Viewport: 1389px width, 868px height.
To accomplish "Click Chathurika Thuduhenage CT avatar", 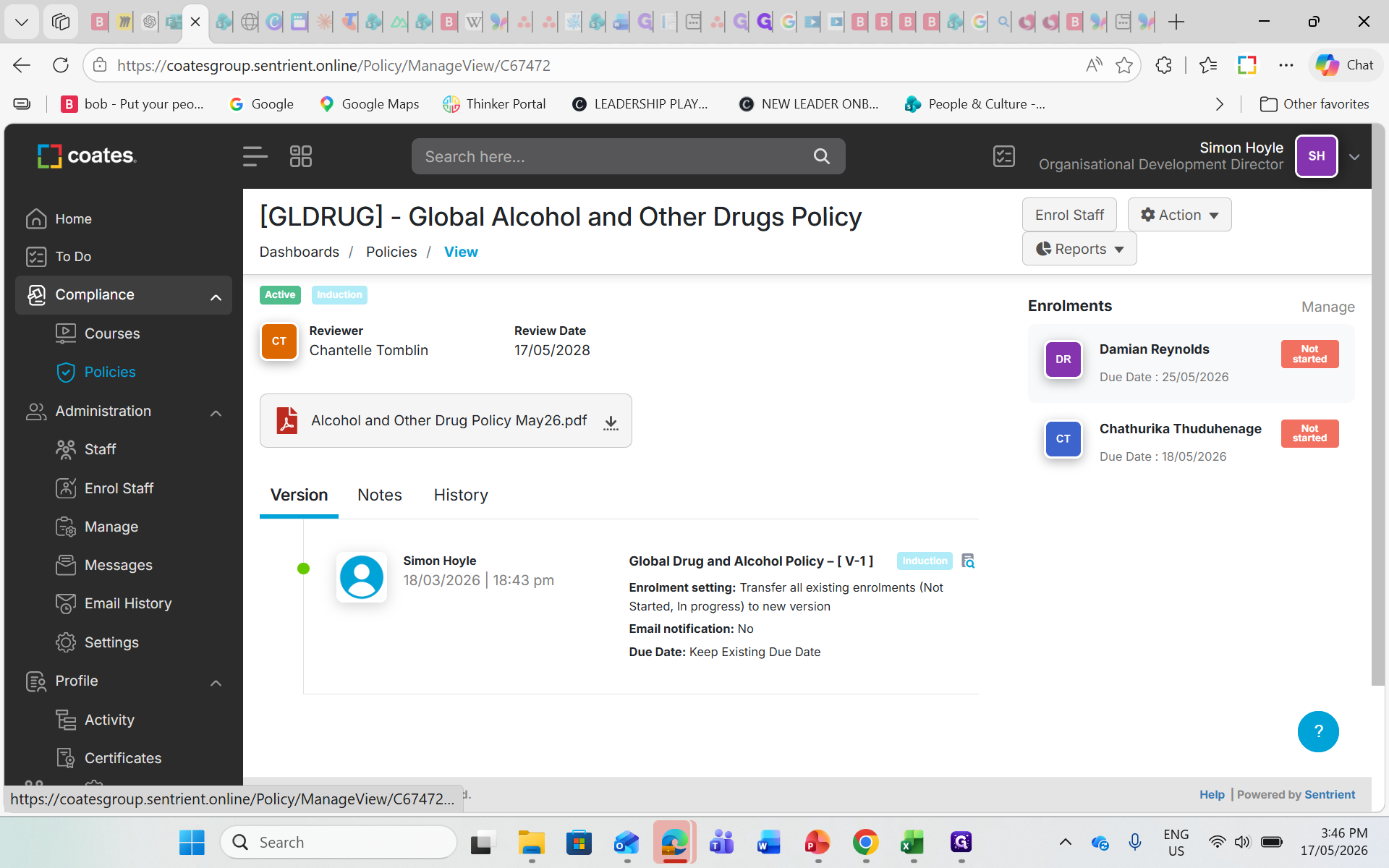I will pos(1063,439).
